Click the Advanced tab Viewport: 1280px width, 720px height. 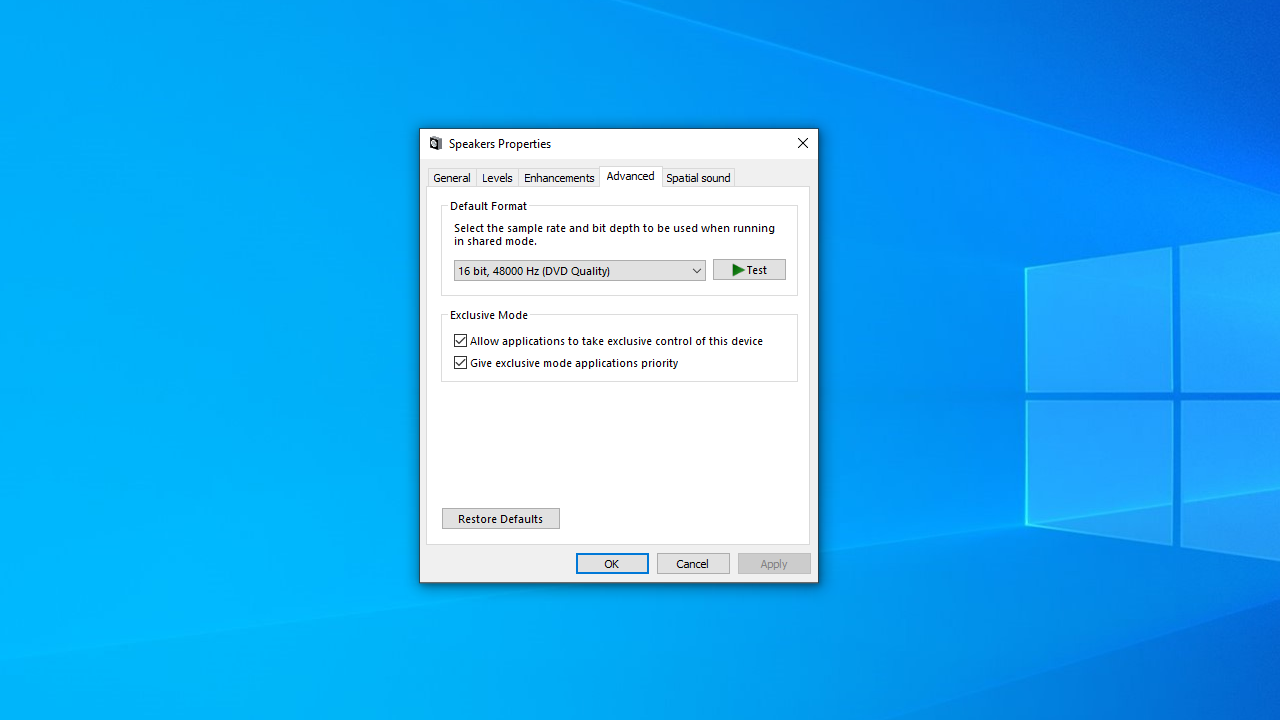[630, 176]
